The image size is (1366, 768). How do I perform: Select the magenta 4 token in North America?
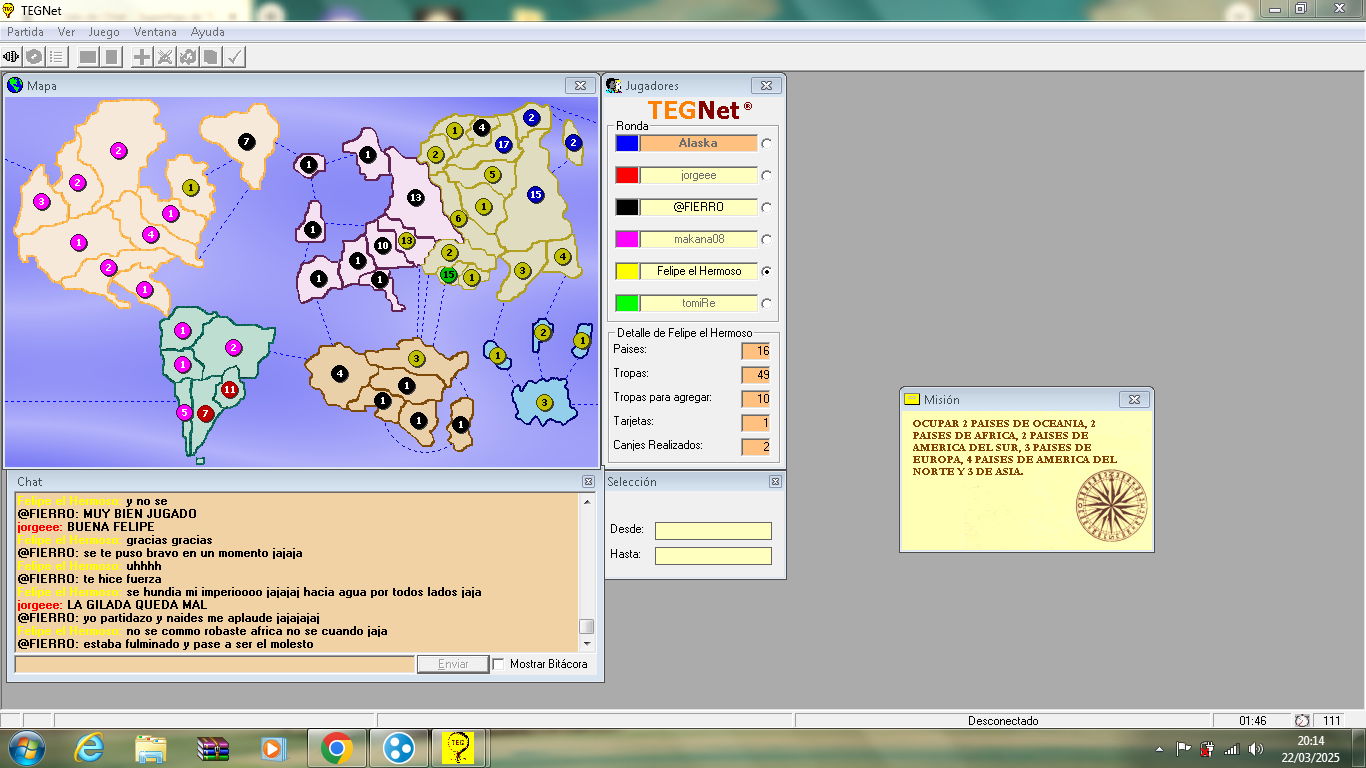[150, 235]
